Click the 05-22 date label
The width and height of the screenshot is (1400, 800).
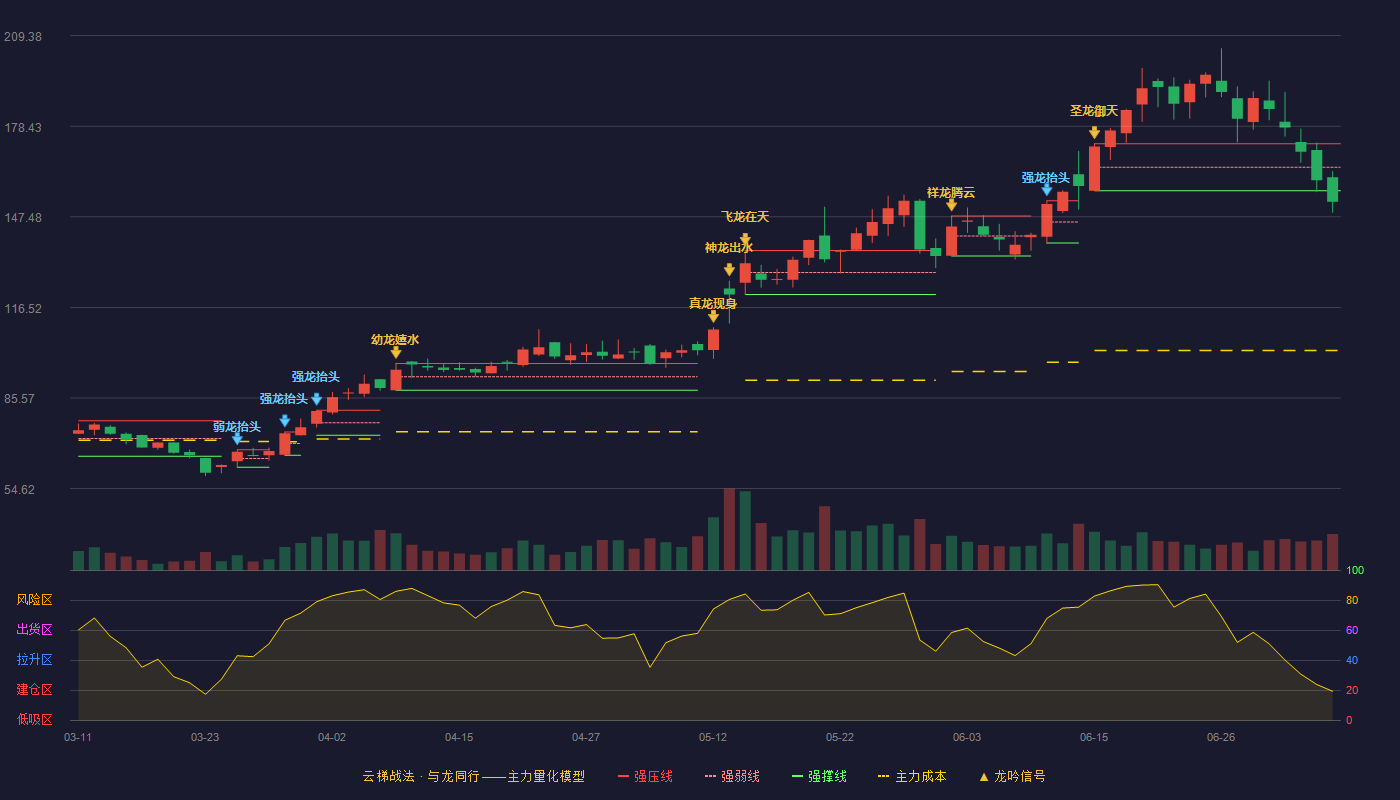tap(840, 737)
